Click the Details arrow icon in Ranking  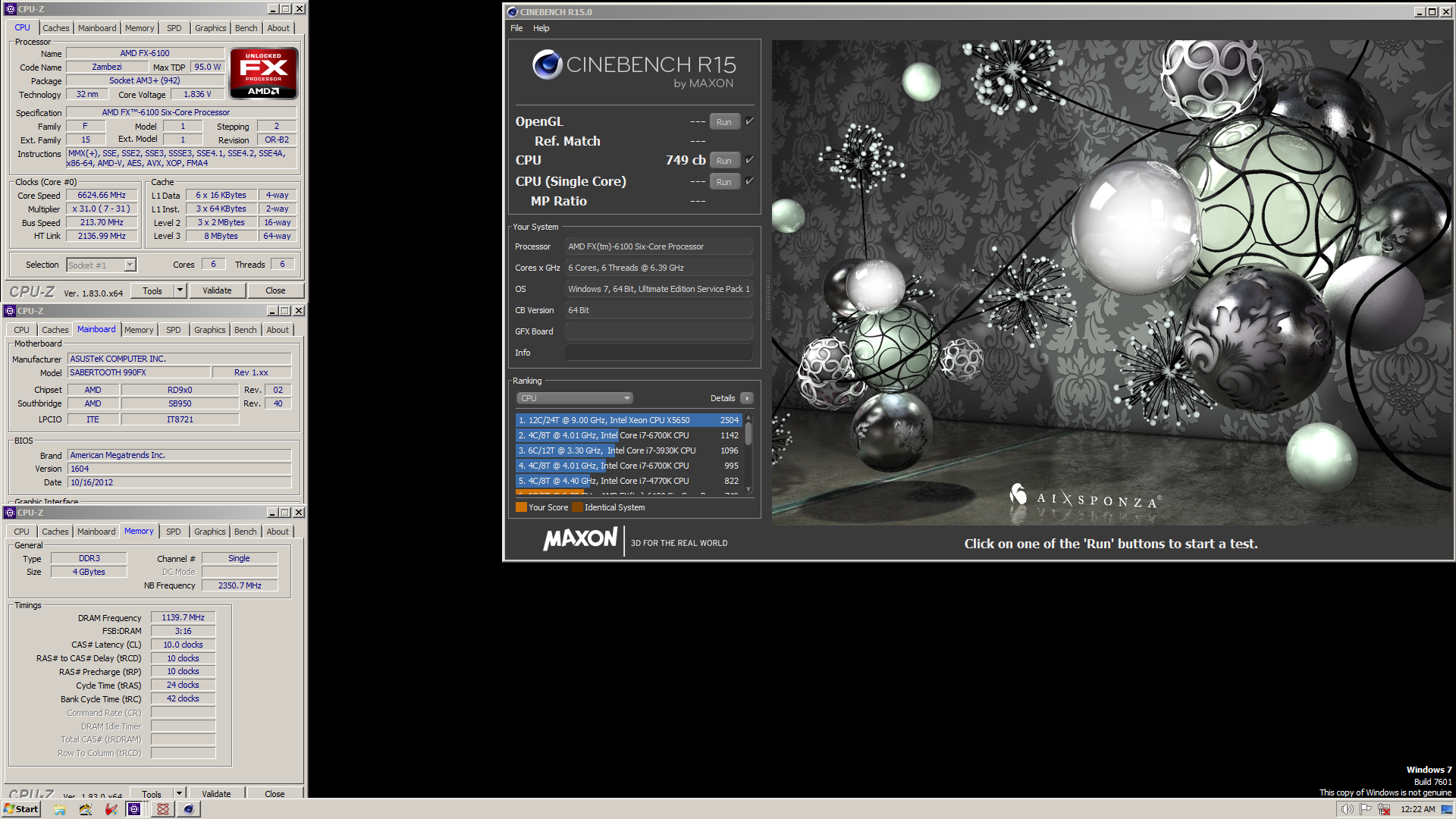pyautogui.click(x=747, y=398)
